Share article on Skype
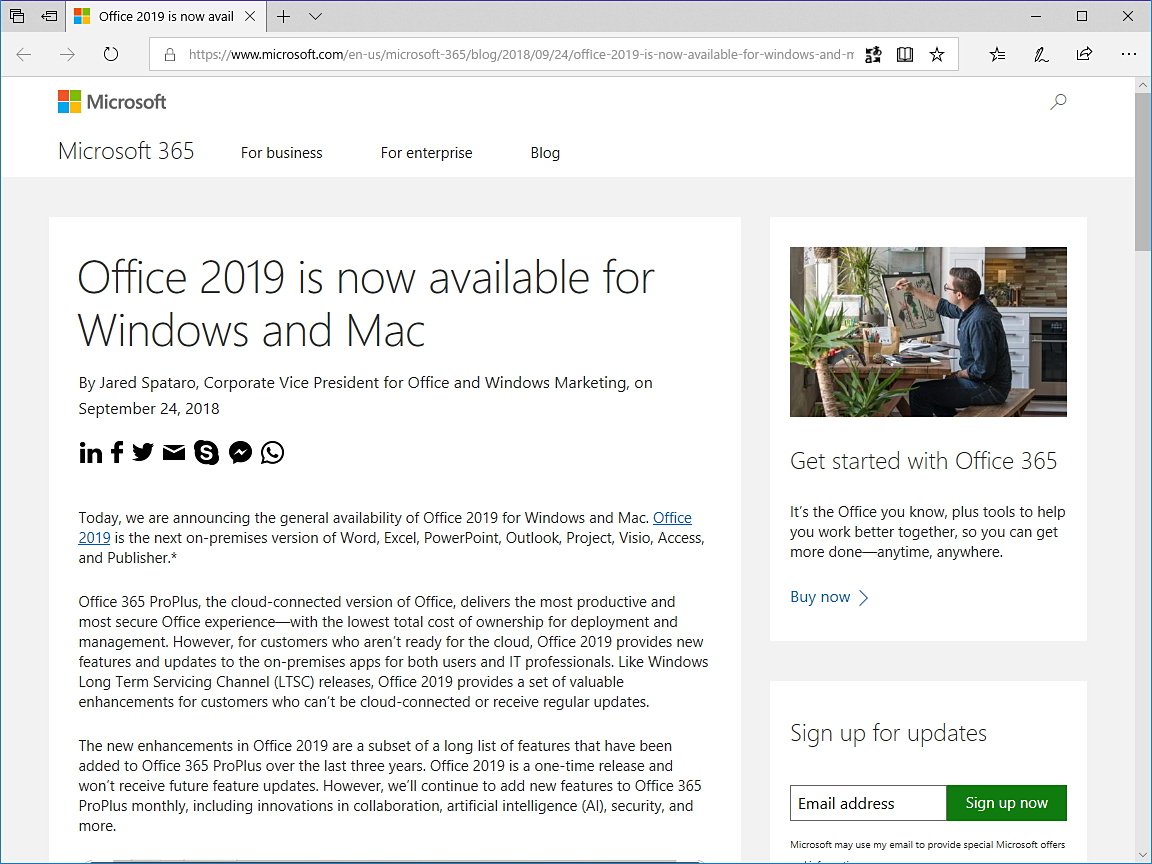Screen dimensions: 1152x864 [206, 453]
